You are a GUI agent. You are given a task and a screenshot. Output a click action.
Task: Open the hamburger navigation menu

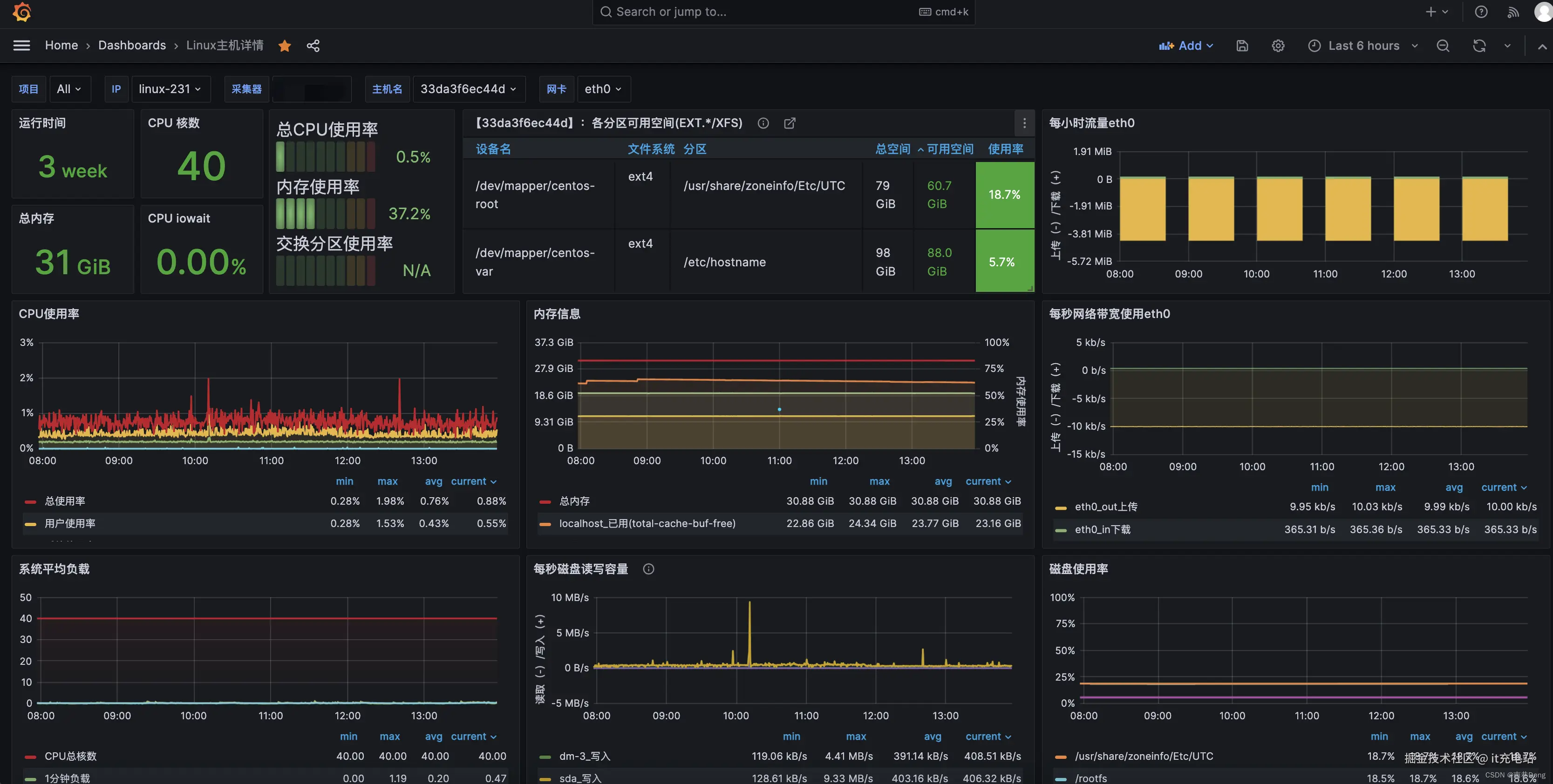[x=22, y=46]
